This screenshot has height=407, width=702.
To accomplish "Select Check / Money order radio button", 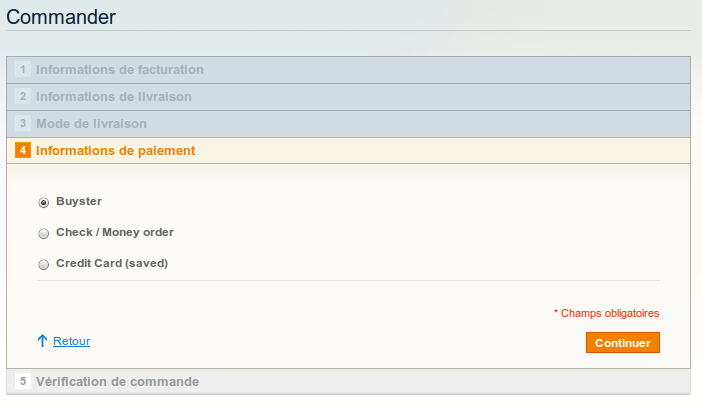I will (x=43, y=234).
